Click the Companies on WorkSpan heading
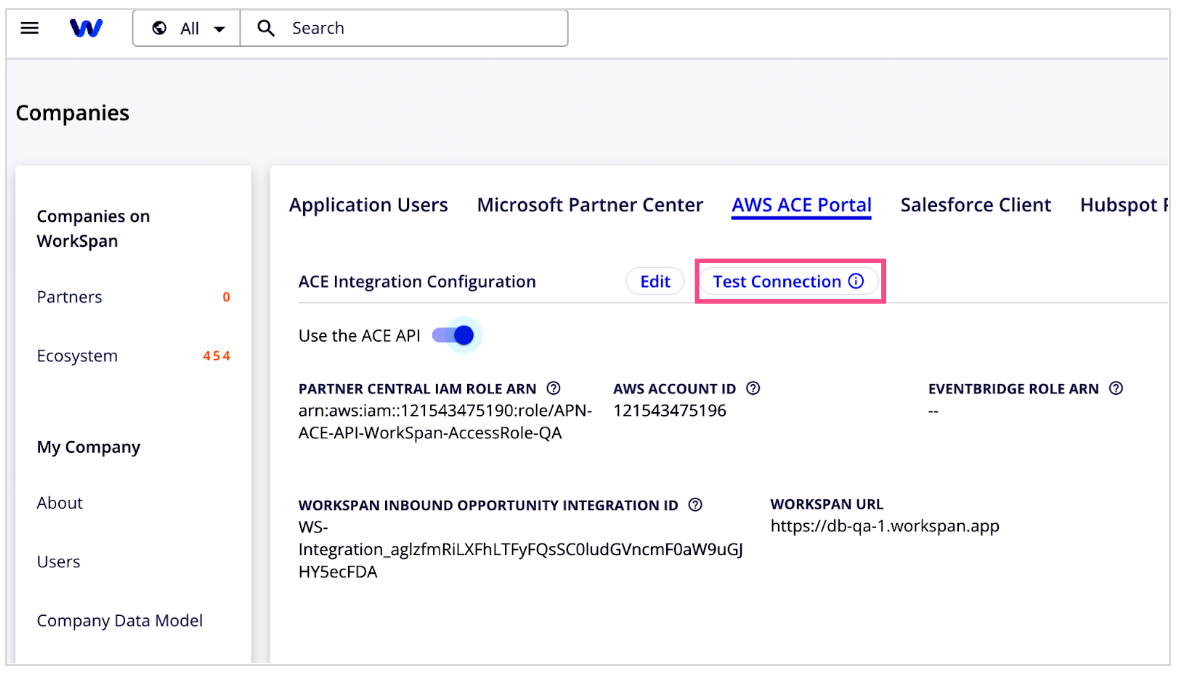The image size is (1182, 678). (93, 229)
